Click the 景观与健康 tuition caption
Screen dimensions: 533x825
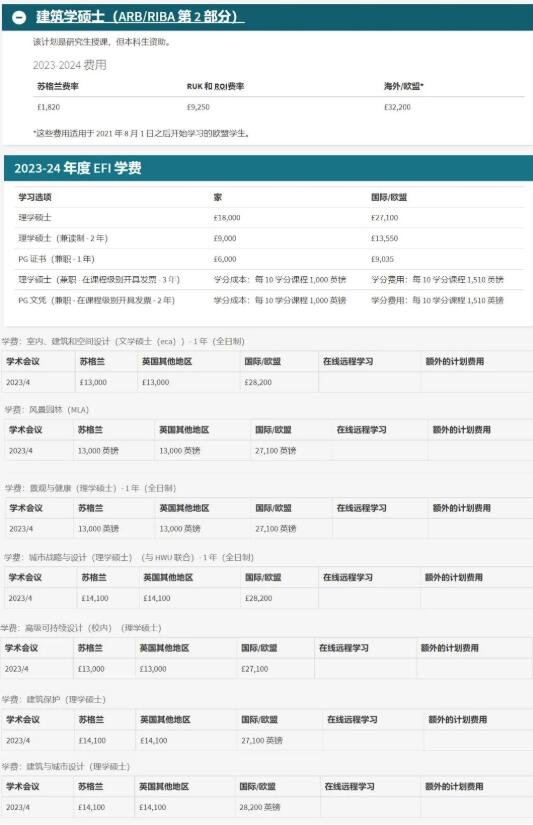pos(90,488)
